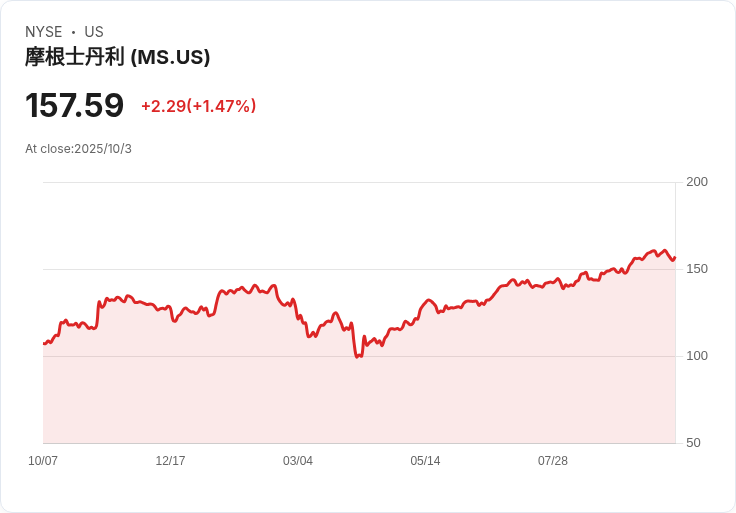736x513 pixels.
Task: Click the lowest dip of the price line
Action: point(357,356)
